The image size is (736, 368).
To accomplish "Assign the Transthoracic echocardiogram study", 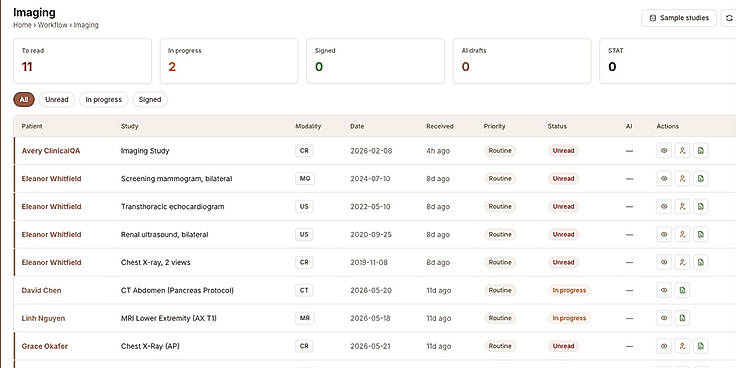I will pyautogui.click(x=682, y=207).
